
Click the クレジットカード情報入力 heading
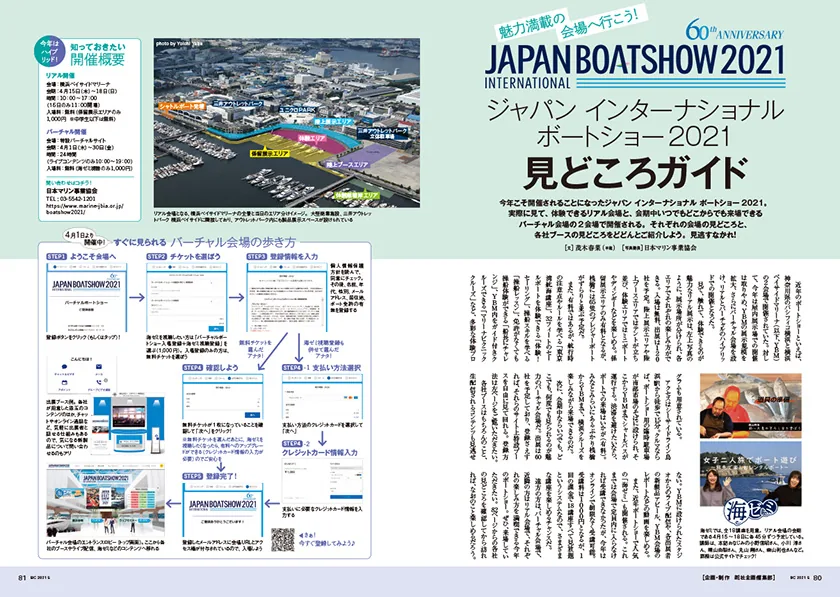point(320,452)
